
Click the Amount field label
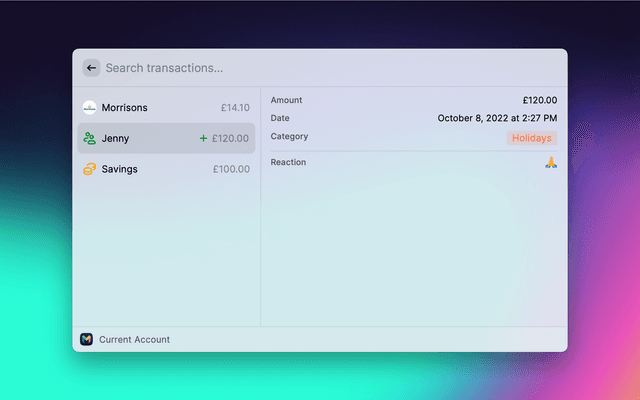(286, 100)
